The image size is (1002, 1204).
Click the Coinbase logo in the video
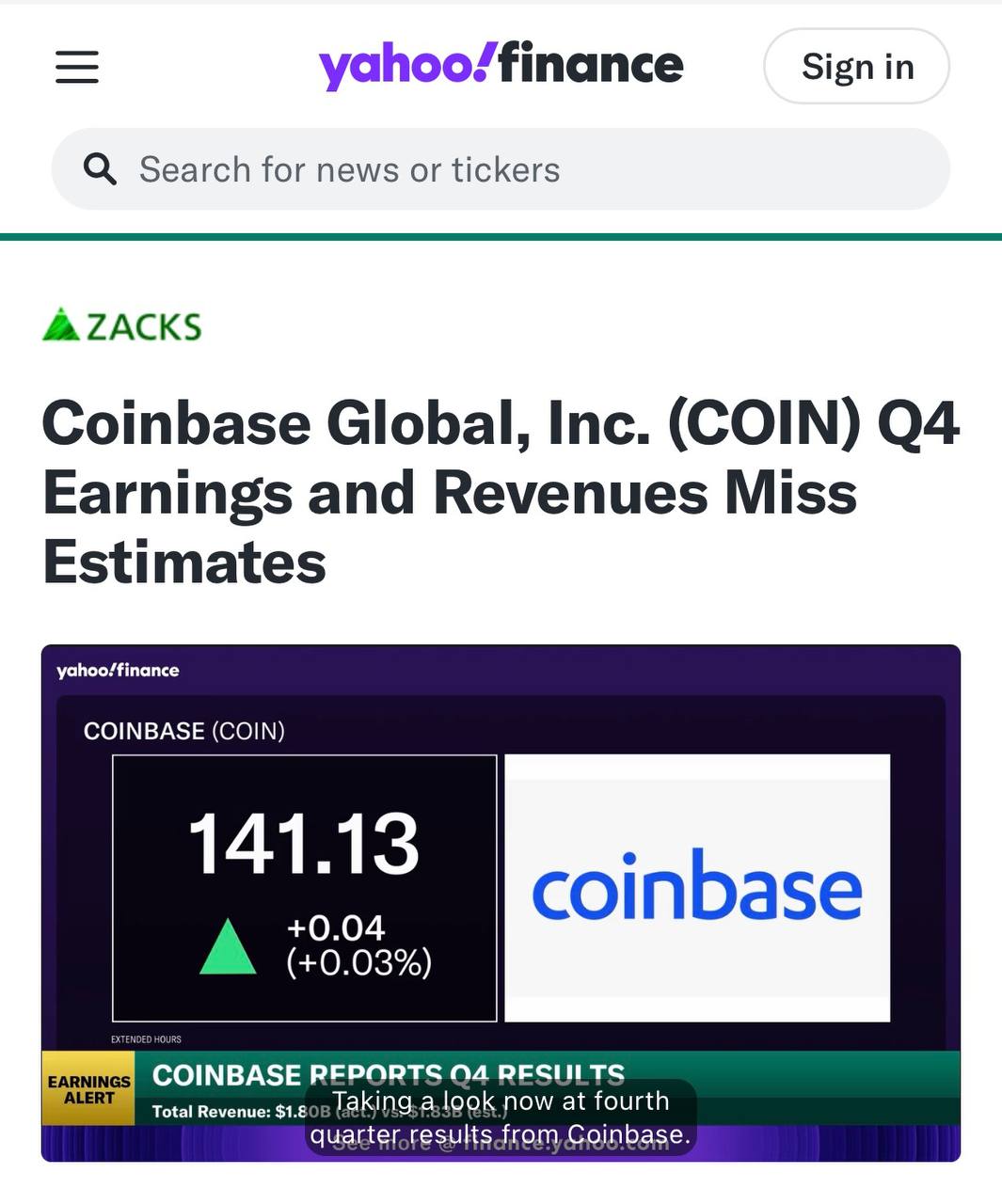point(697,887)
